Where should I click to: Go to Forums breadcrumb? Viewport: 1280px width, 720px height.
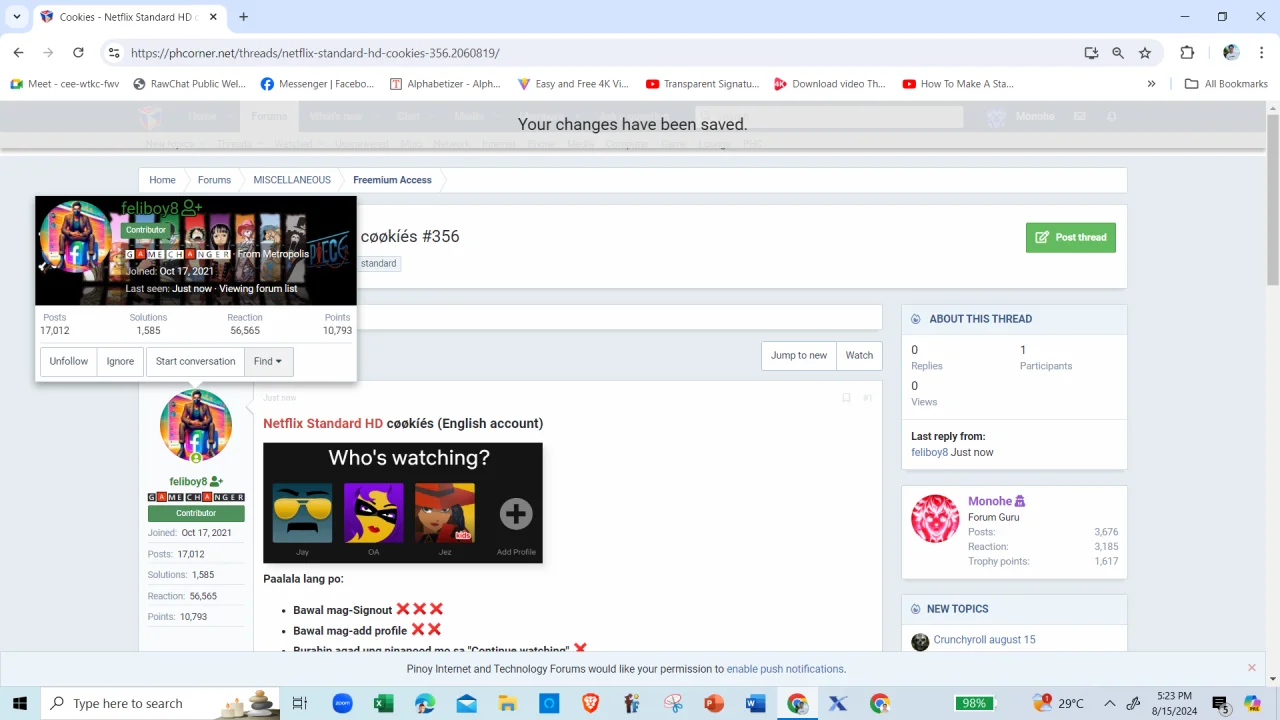(x=214, y=180)
